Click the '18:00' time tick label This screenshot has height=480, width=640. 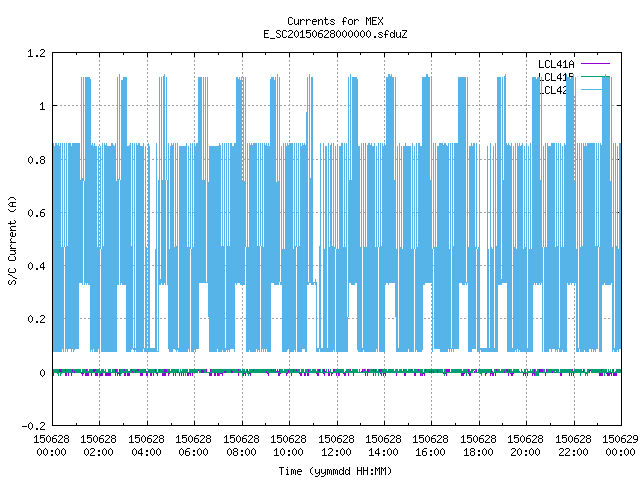[478, 452]
